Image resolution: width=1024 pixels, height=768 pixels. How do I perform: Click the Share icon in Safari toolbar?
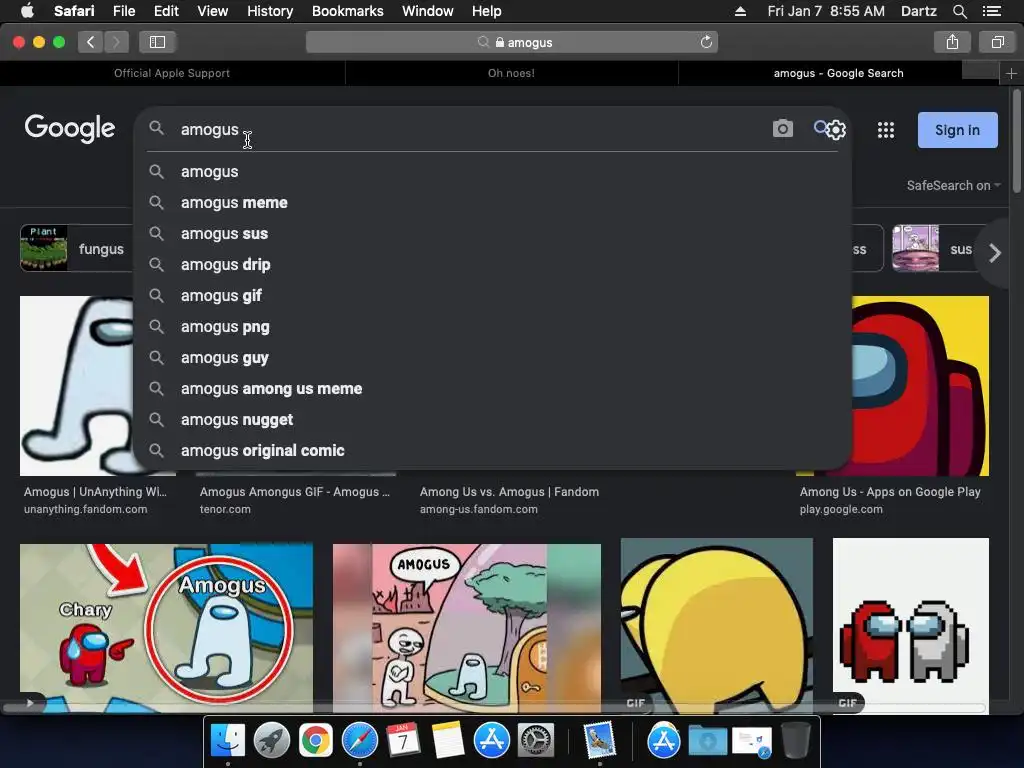point(952,42)
